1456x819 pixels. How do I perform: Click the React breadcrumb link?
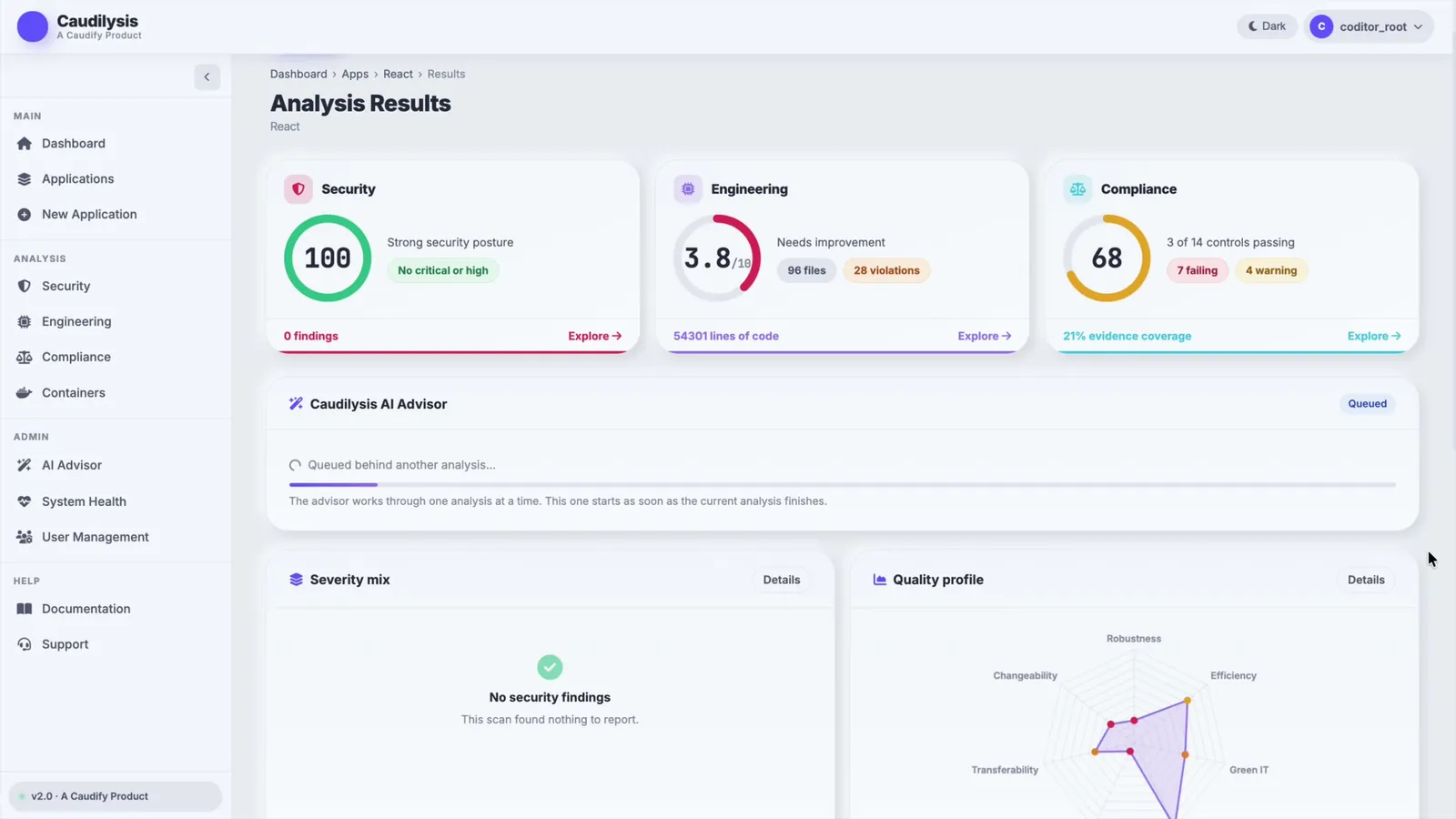[x=398, y=74]
